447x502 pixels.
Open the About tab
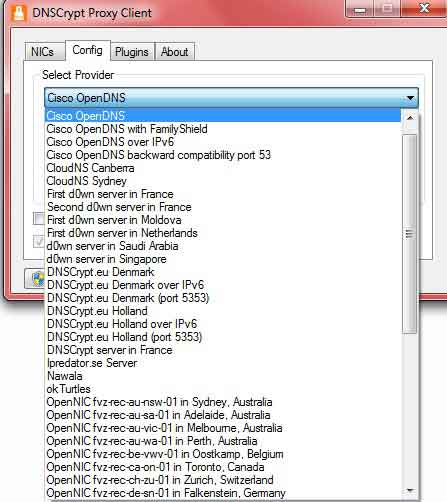pyautogui.click(x=175, y=52)
